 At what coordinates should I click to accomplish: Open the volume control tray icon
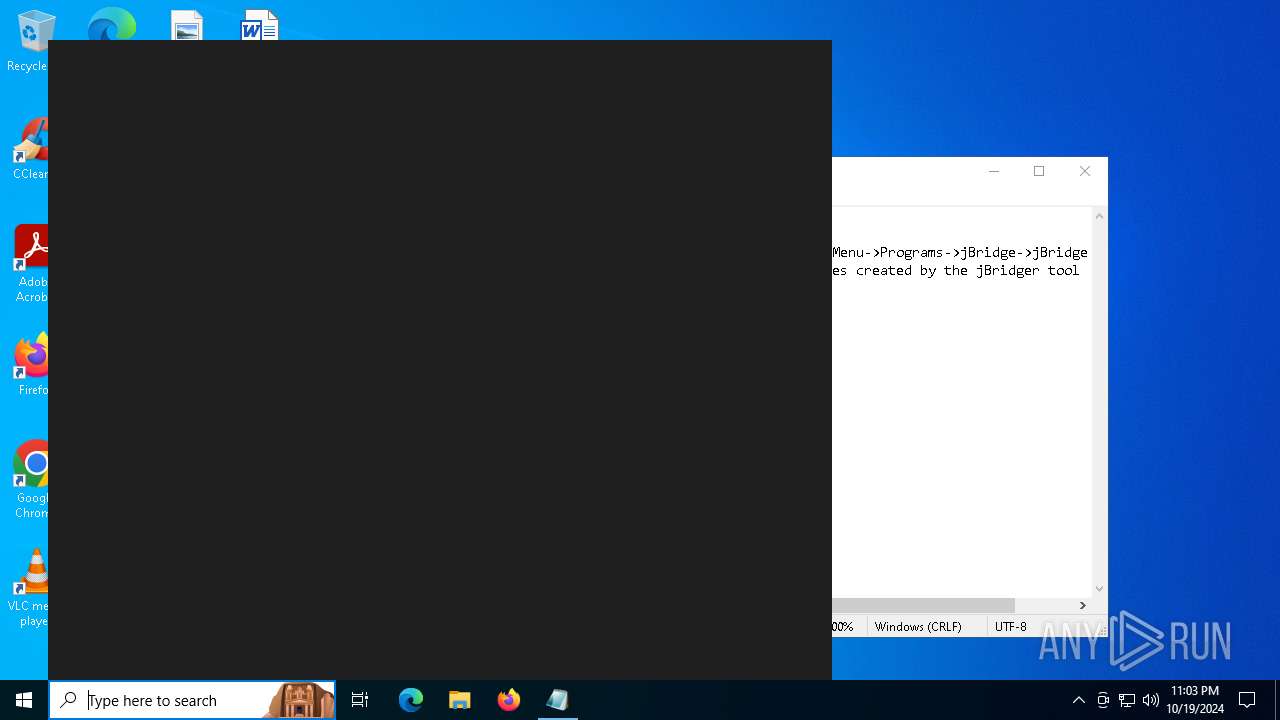pos(1151,700)
